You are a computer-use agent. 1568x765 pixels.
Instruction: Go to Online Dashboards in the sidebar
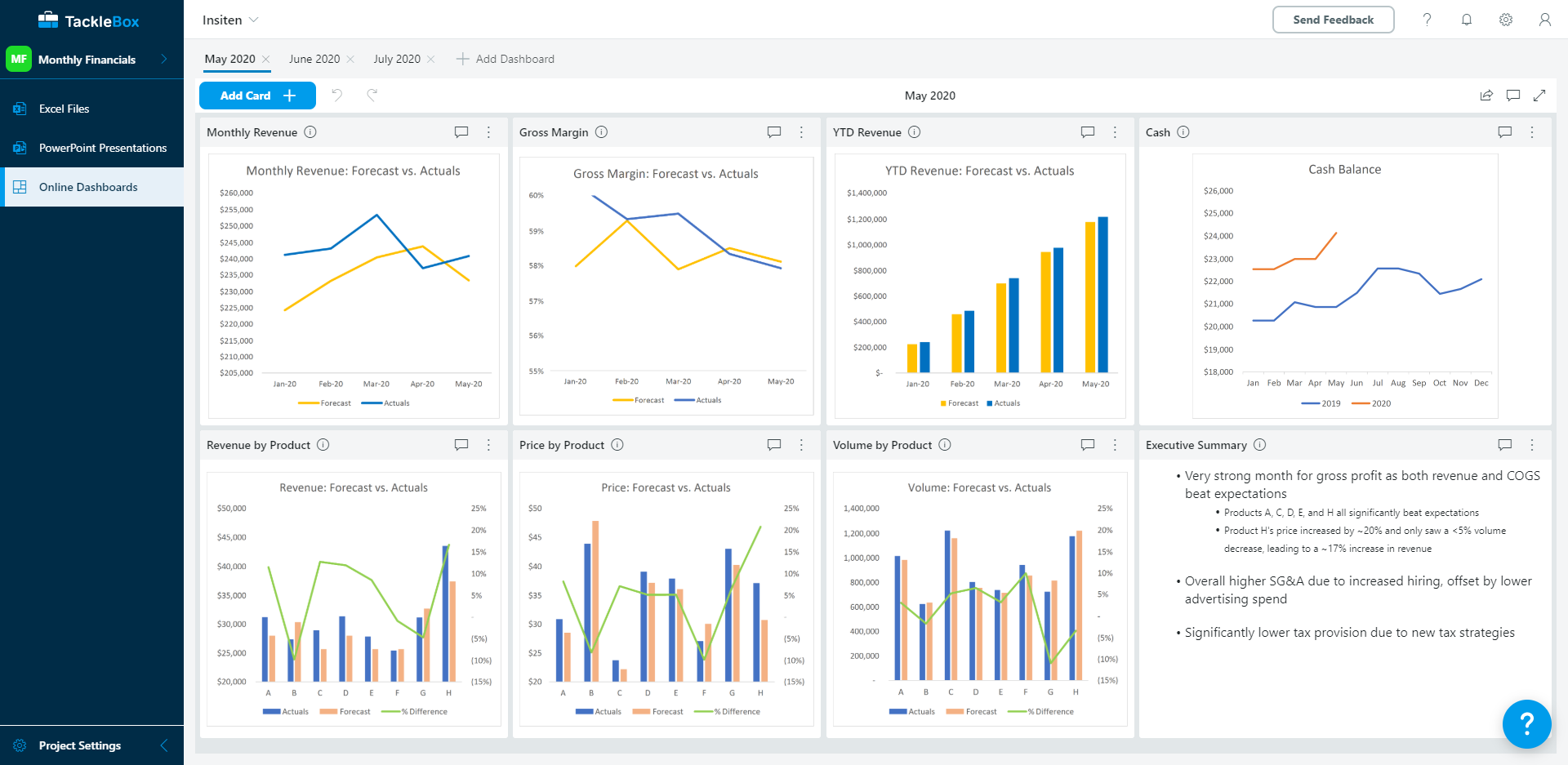click(x=91, y=187)
